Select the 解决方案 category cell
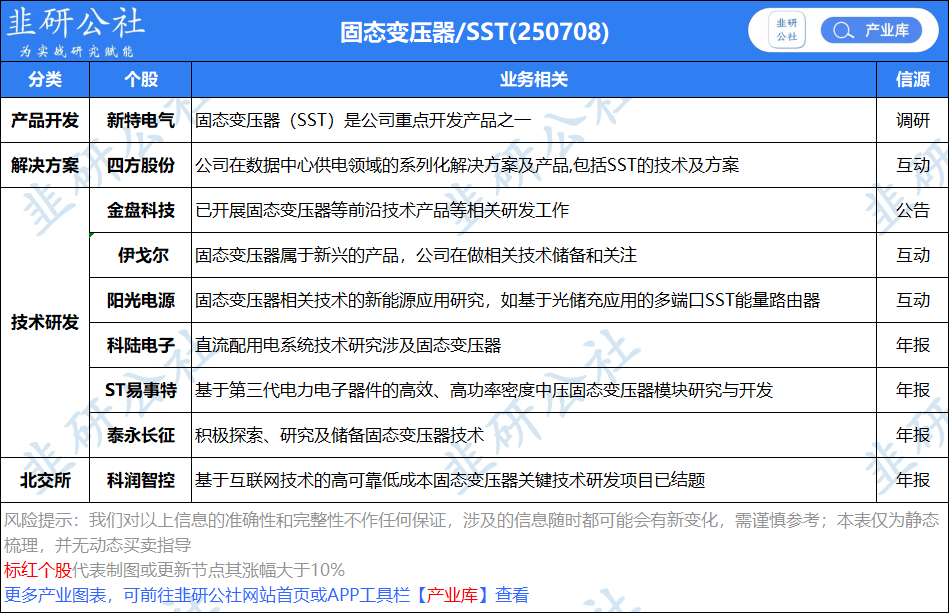The width and height of the screenshot is (950, 614). coord(45,165)
